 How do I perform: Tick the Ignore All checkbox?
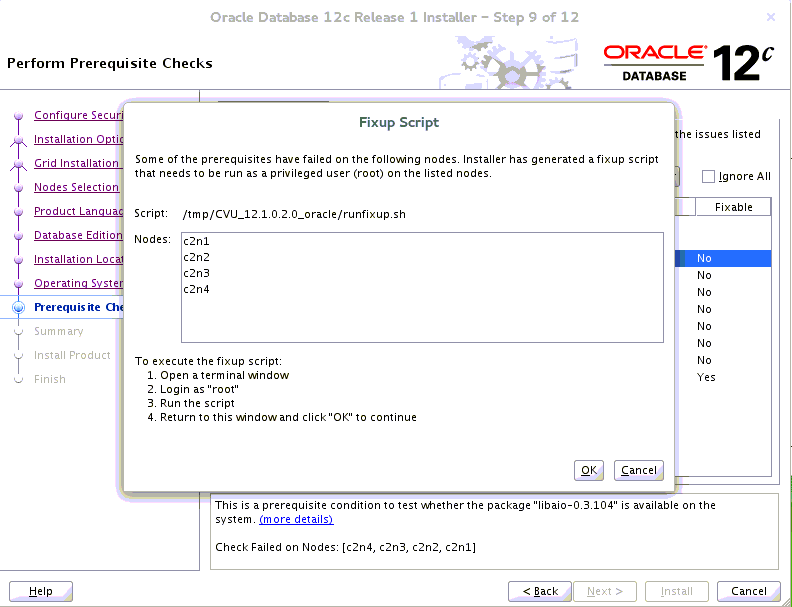(x=709, y=176)
